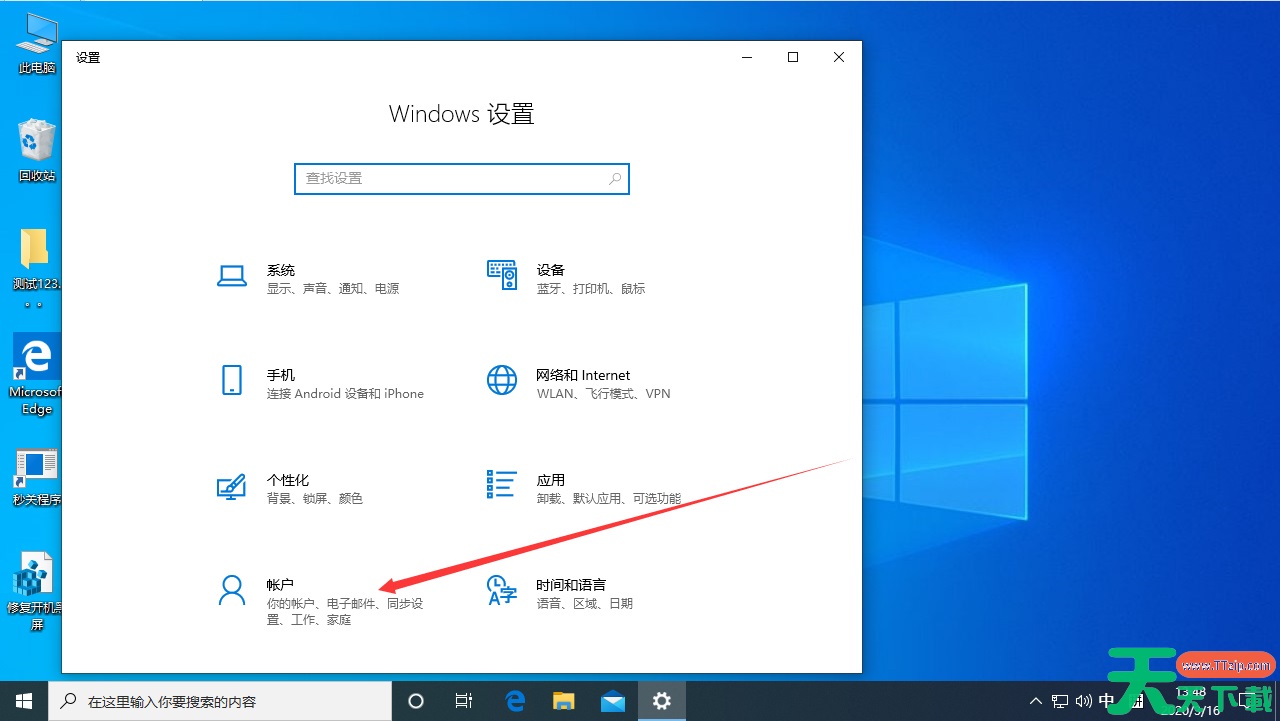Expand the hidden system tray icons chevron
Screen dimensions: 1280x721
(x=1035, y=701)
